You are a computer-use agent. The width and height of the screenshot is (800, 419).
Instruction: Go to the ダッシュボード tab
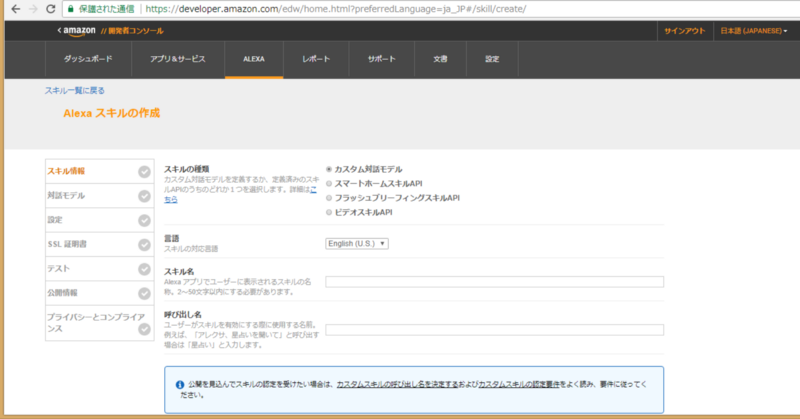[x=88, y=59]
